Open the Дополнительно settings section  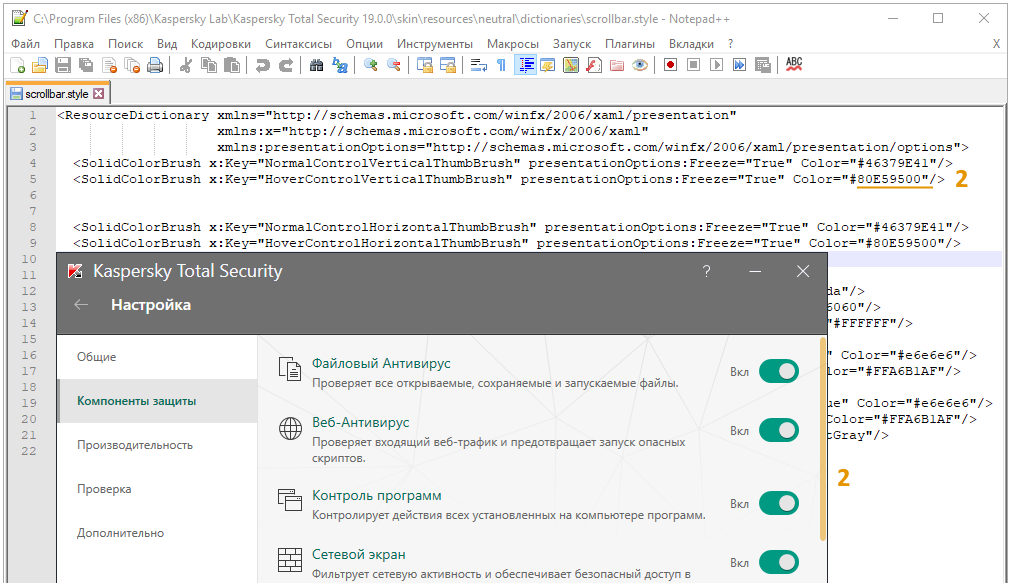pos(121,533)
